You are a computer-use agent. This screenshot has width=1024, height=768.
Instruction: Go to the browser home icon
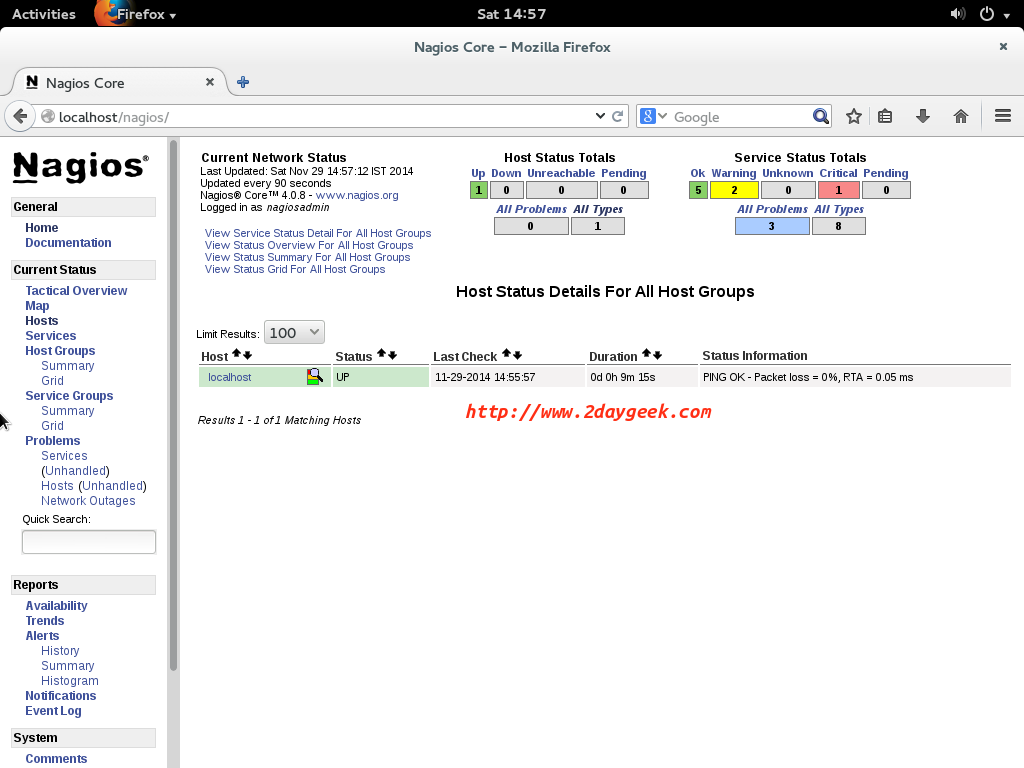[961, 116]
